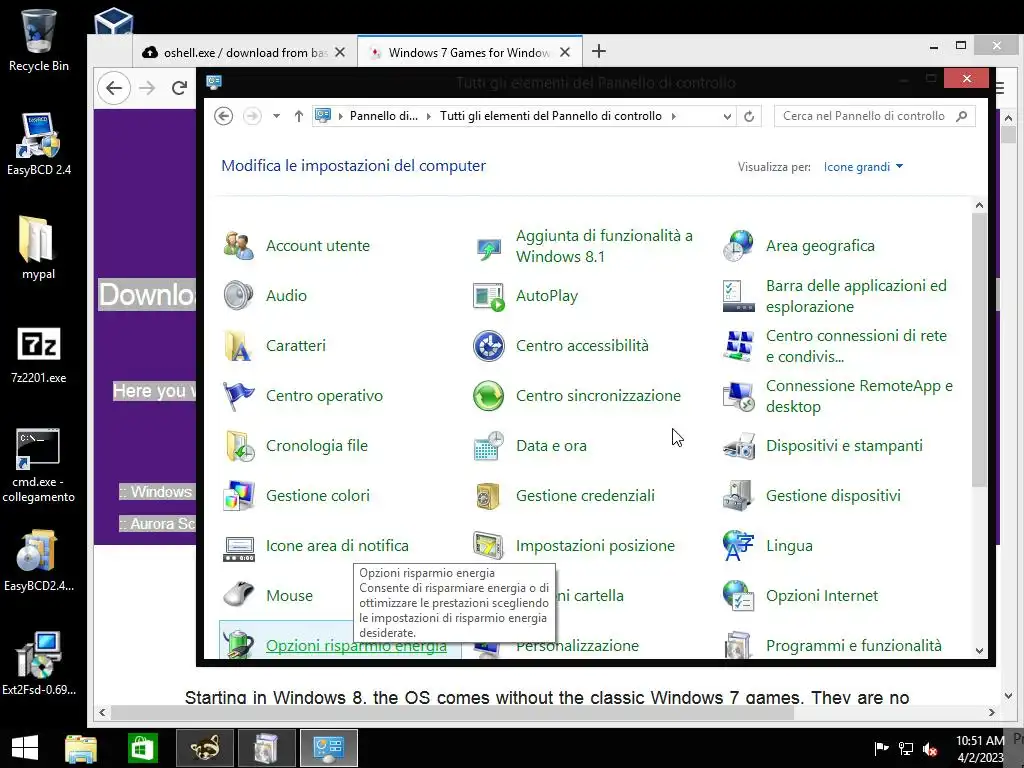Close the Windows 7 Games tab
This screenshot has width=1024, height=768.
pos(565,52)
